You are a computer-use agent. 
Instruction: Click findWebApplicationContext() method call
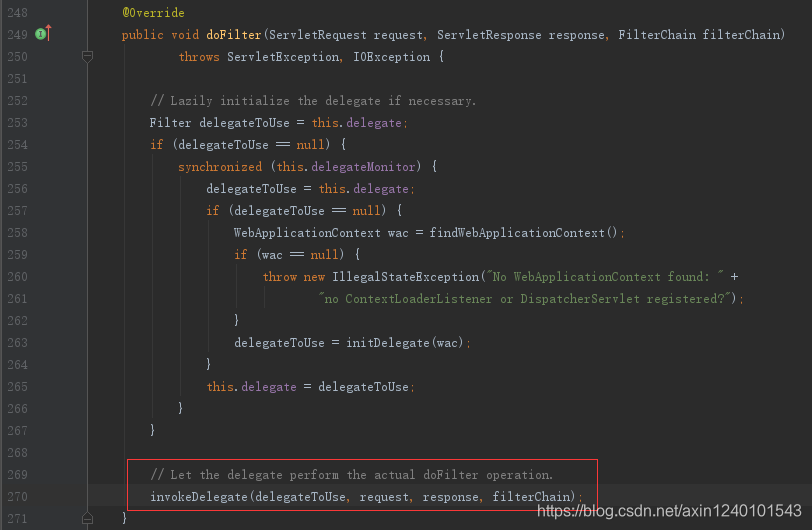pos(523,233)
